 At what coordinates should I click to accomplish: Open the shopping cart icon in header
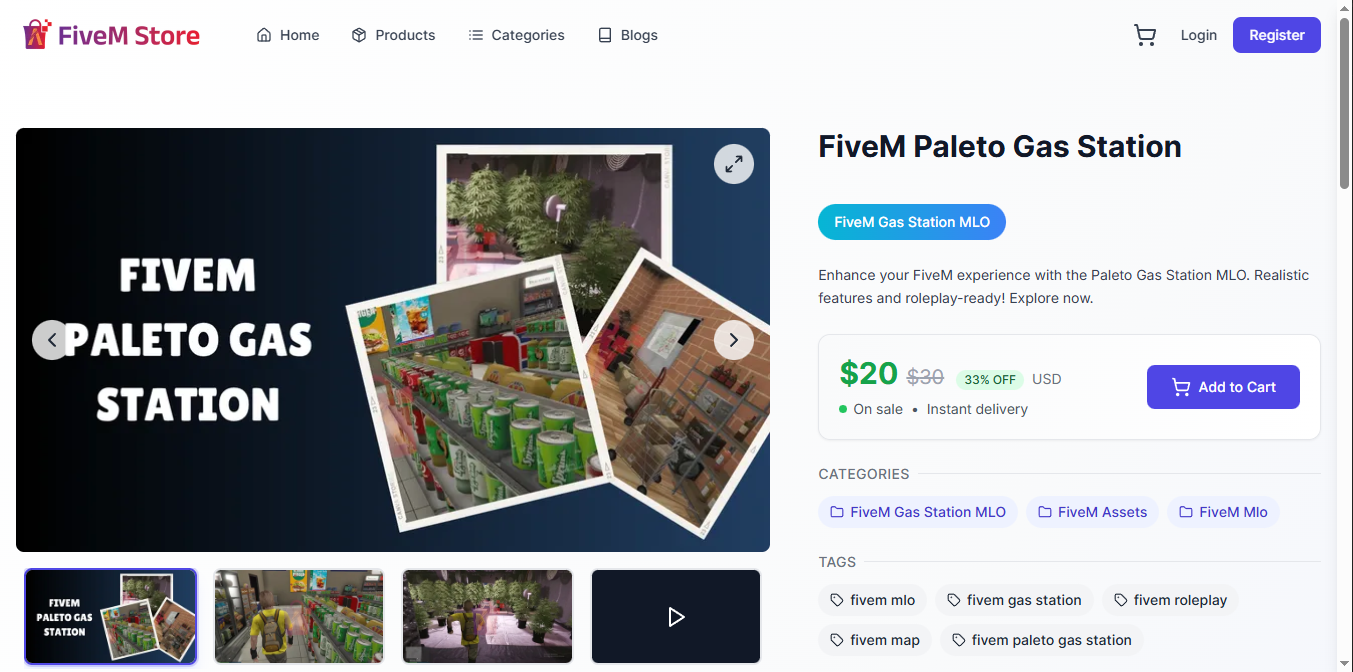tap(1145, 35)
